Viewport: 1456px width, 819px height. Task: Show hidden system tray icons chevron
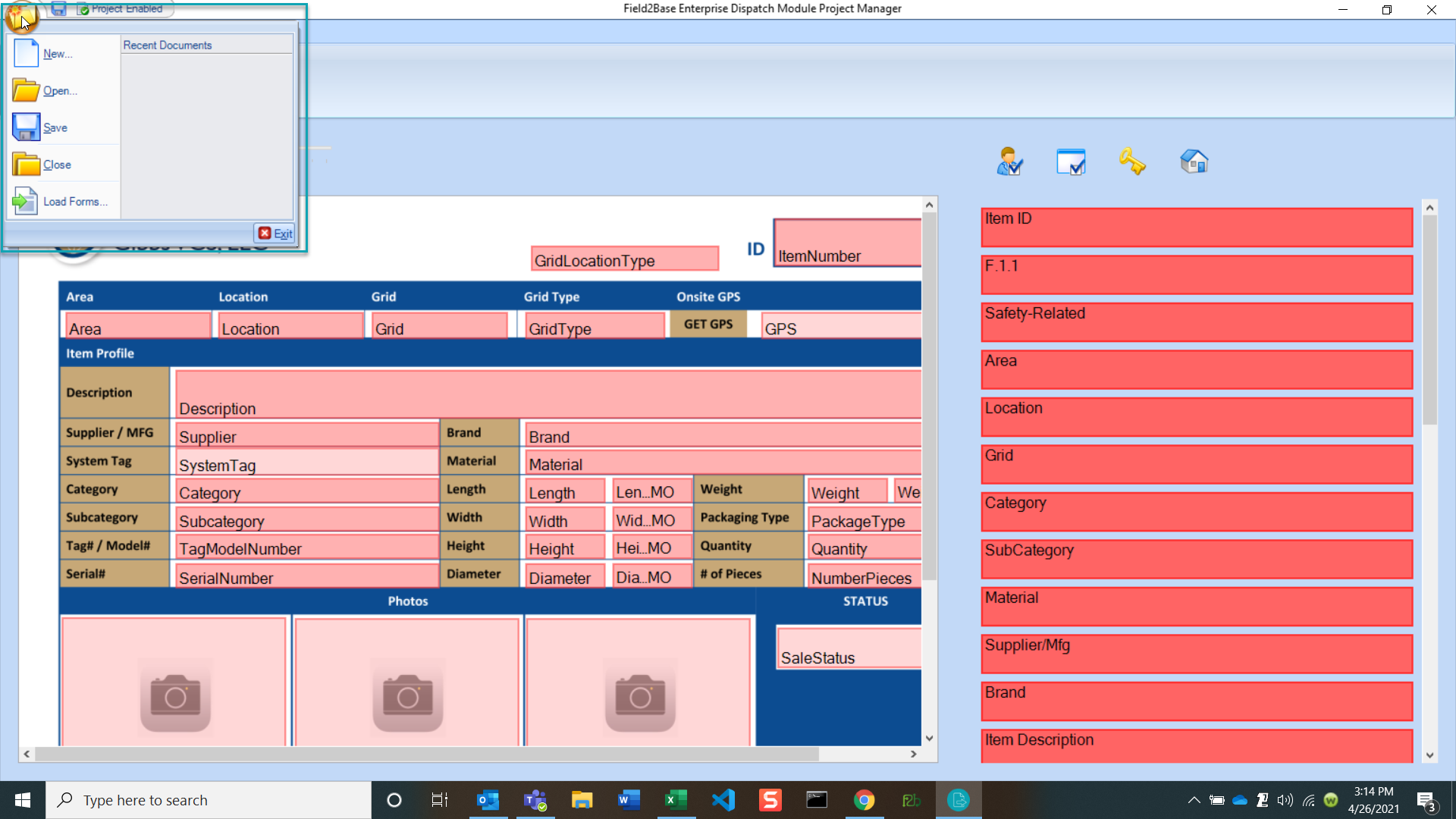tap(1194, 800)
